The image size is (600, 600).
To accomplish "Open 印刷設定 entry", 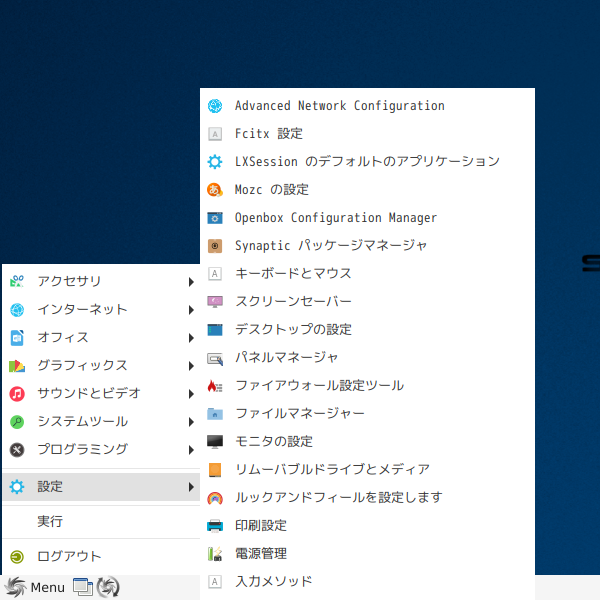I will [x=367, y=526].
